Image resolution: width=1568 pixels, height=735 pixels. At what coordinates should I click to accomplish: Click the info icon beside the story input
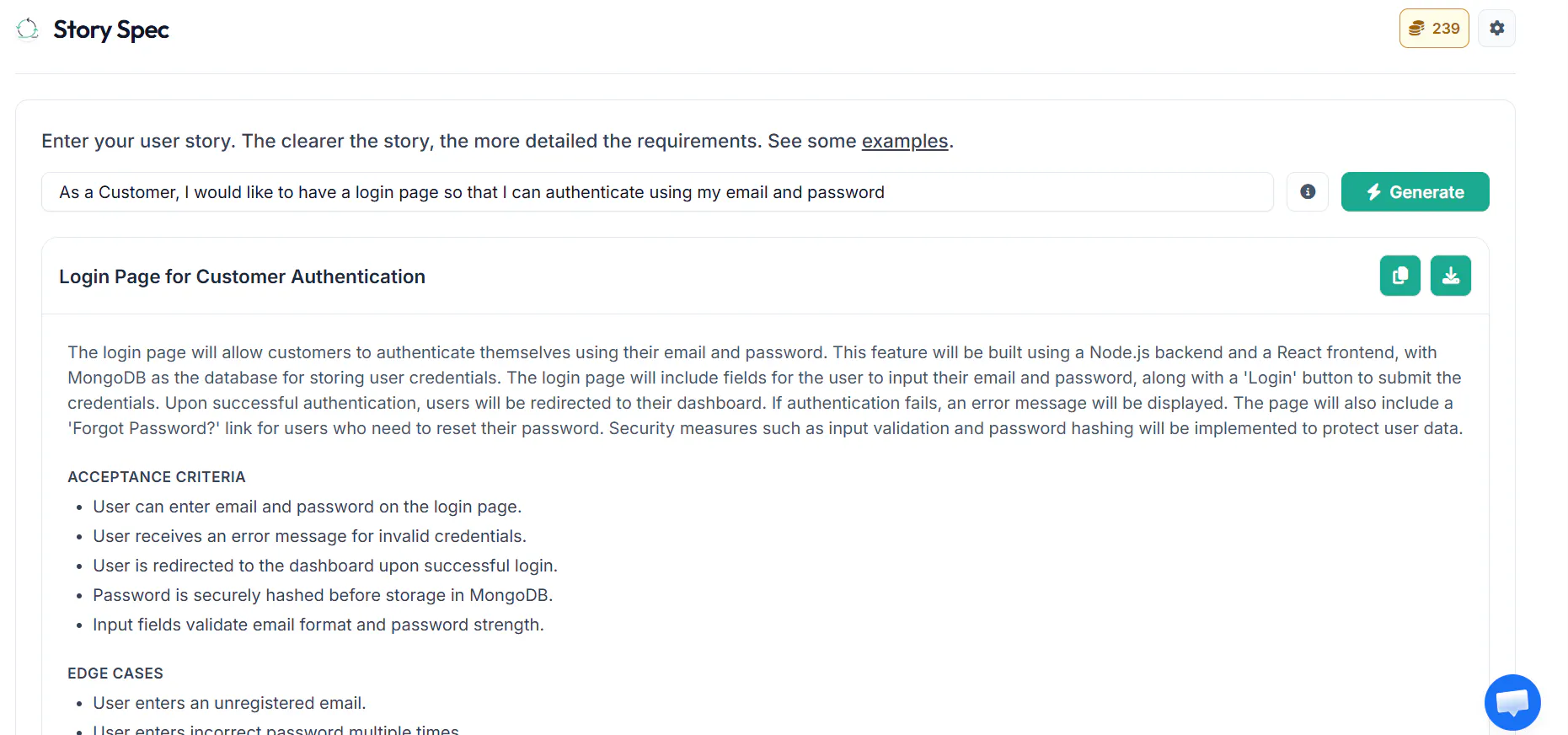coord(1308,192)
